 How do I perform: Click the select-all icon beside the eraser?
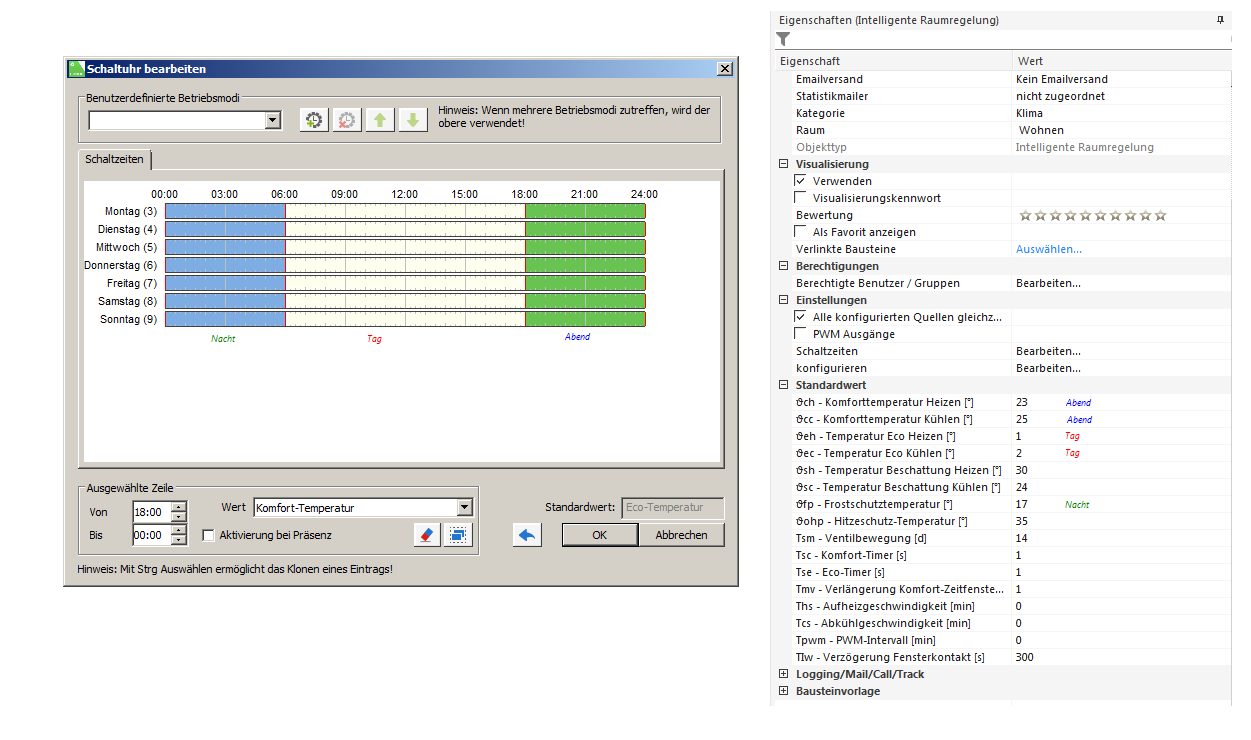point(458,535)
